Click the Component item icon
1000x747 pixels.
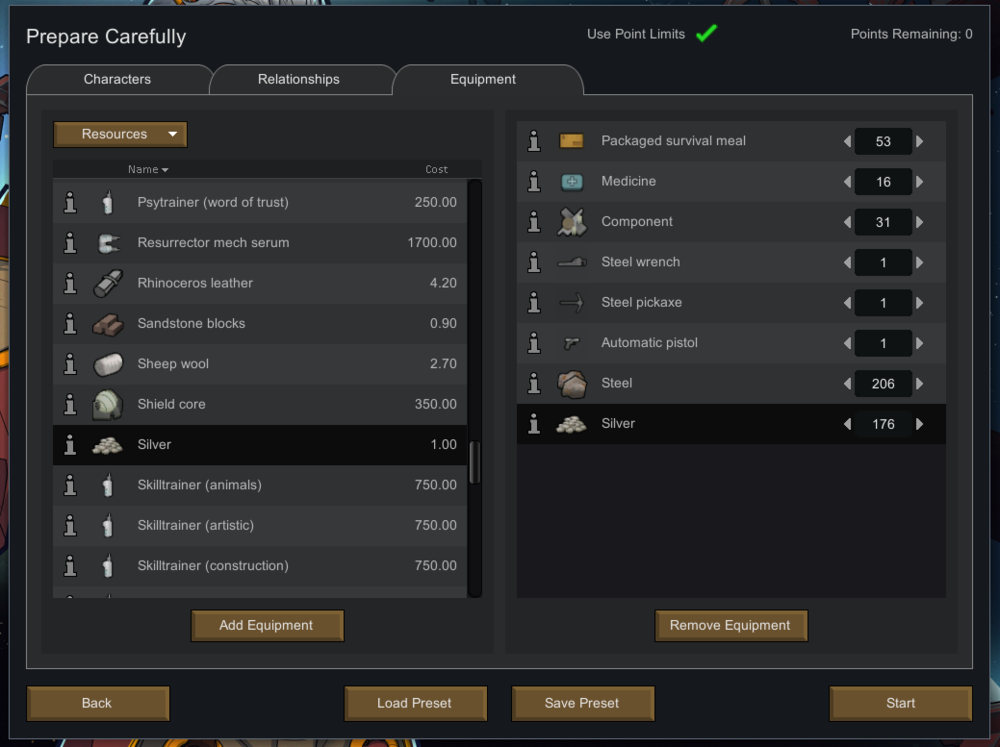[571, 222]
